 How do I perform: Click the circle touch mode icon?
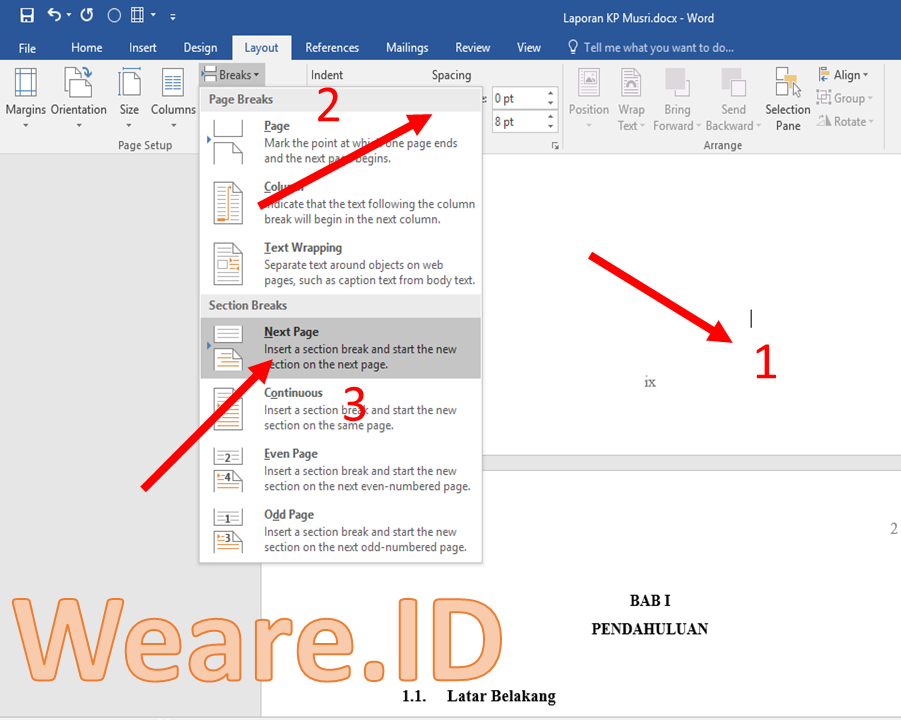114,16
